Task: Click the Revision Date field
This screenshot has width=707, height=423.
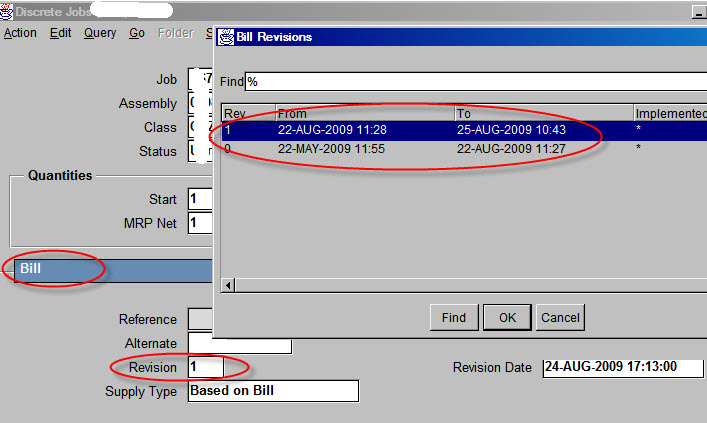Action: click(623, 368)
